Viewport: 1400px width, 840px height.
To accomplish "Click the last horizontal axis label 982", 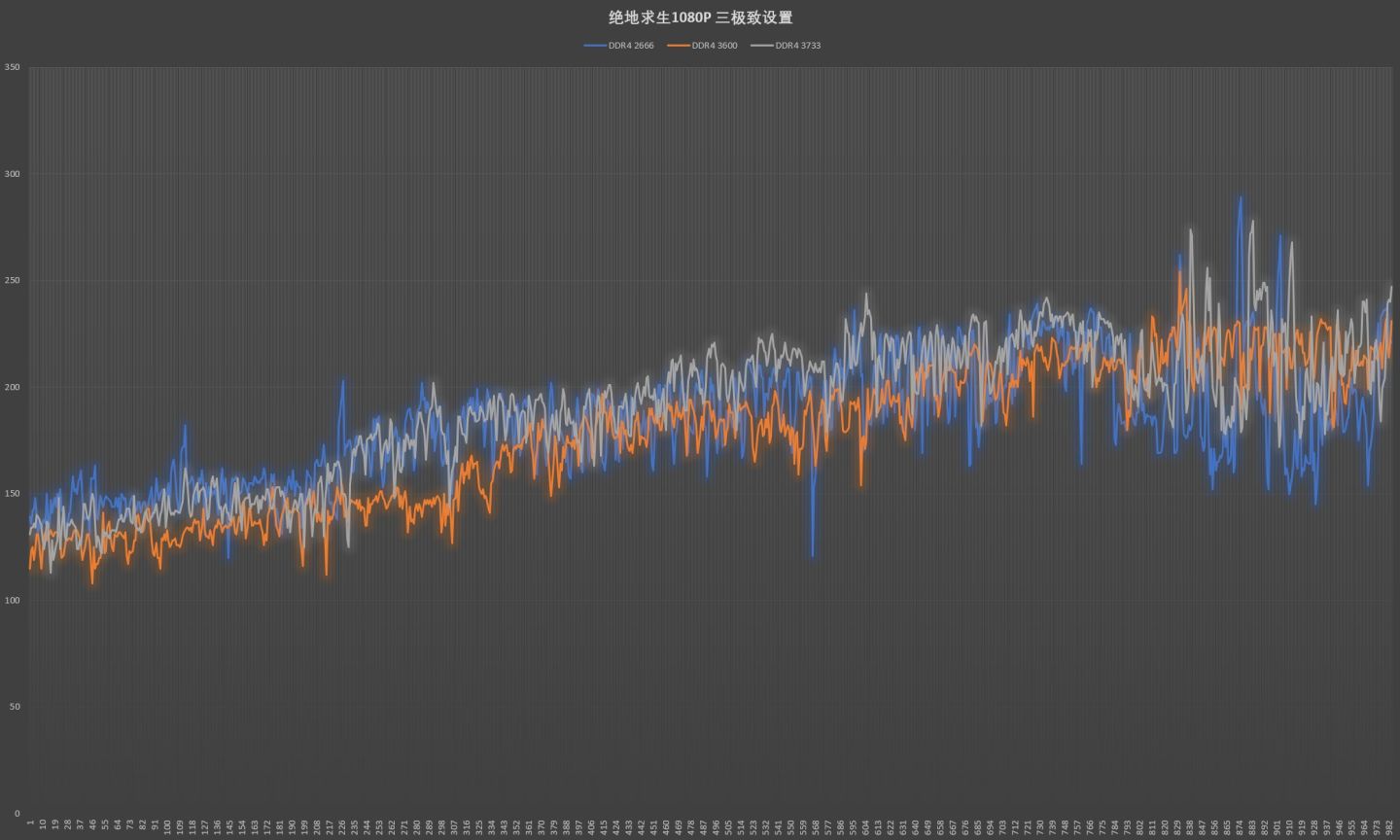I will coord(1389,825).
